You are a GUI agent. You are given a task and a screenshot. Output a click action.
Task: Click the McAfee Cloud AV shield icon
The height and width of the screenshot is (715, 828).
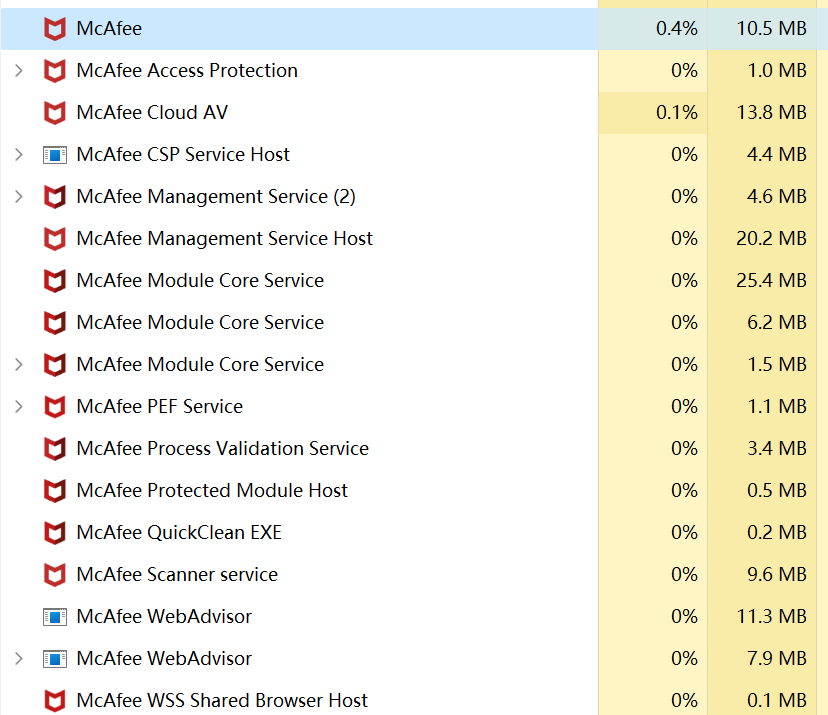[x=55, y=113]
